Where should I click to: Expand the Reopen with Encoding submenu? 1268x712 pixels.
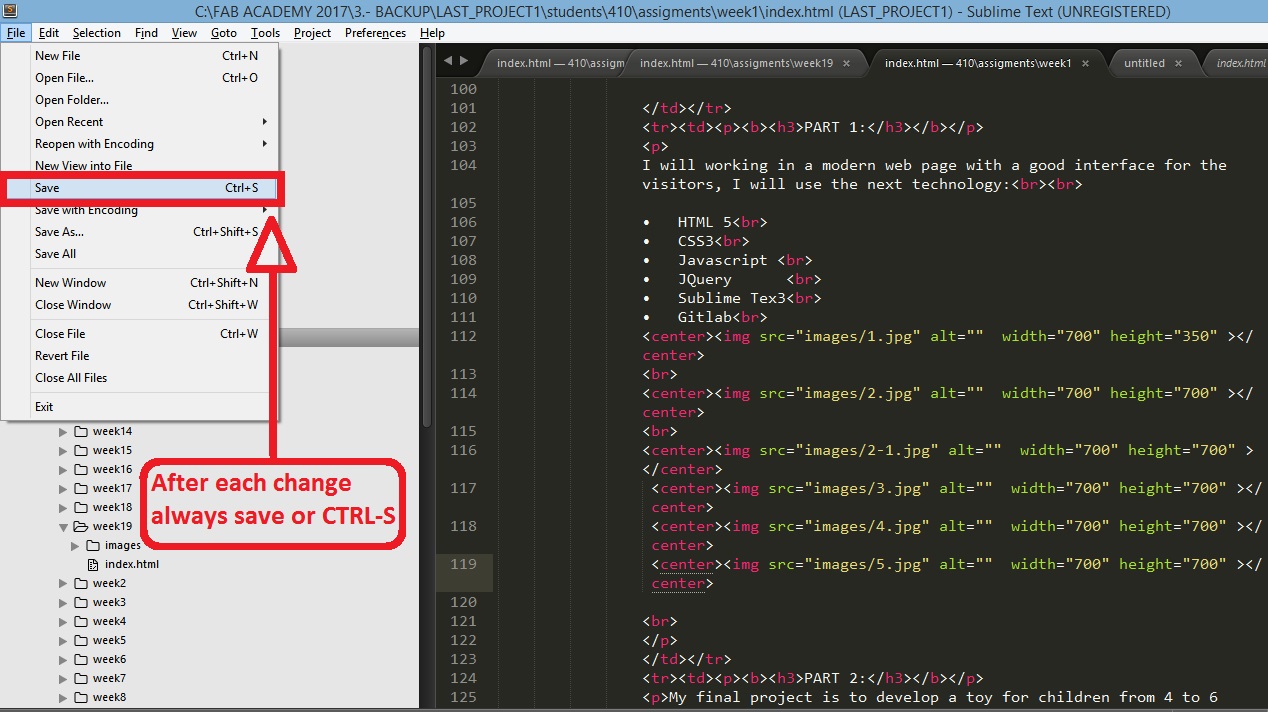coord(140,144)
